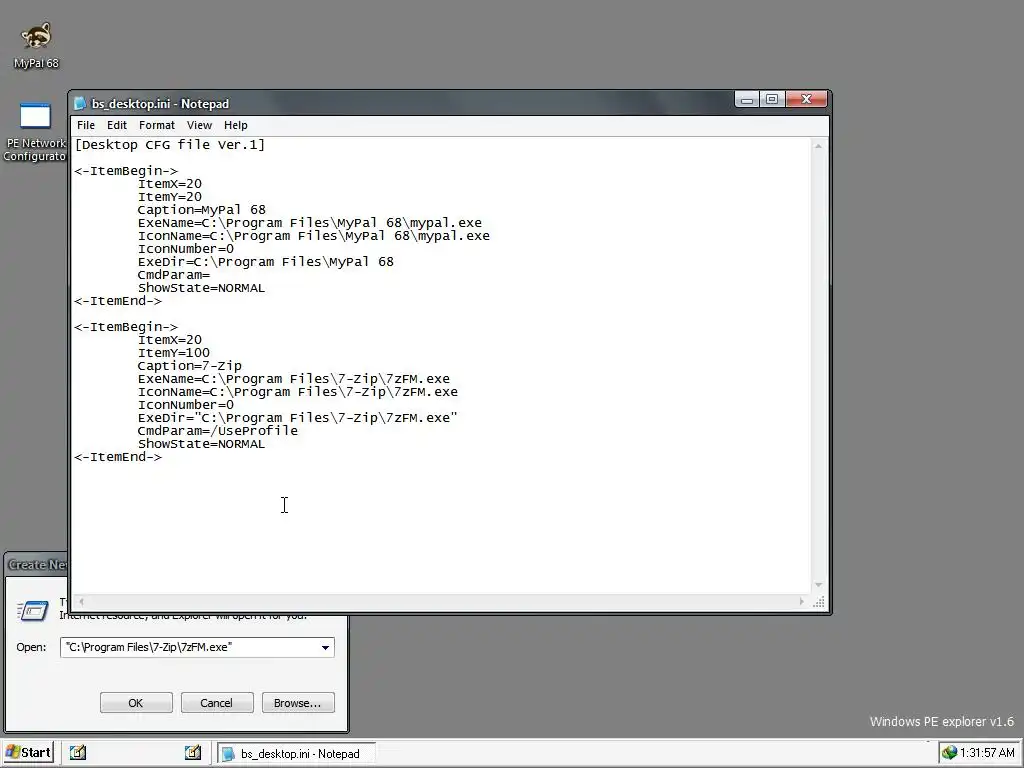Click the second notepad-like taskbar button

pos(193,752)
